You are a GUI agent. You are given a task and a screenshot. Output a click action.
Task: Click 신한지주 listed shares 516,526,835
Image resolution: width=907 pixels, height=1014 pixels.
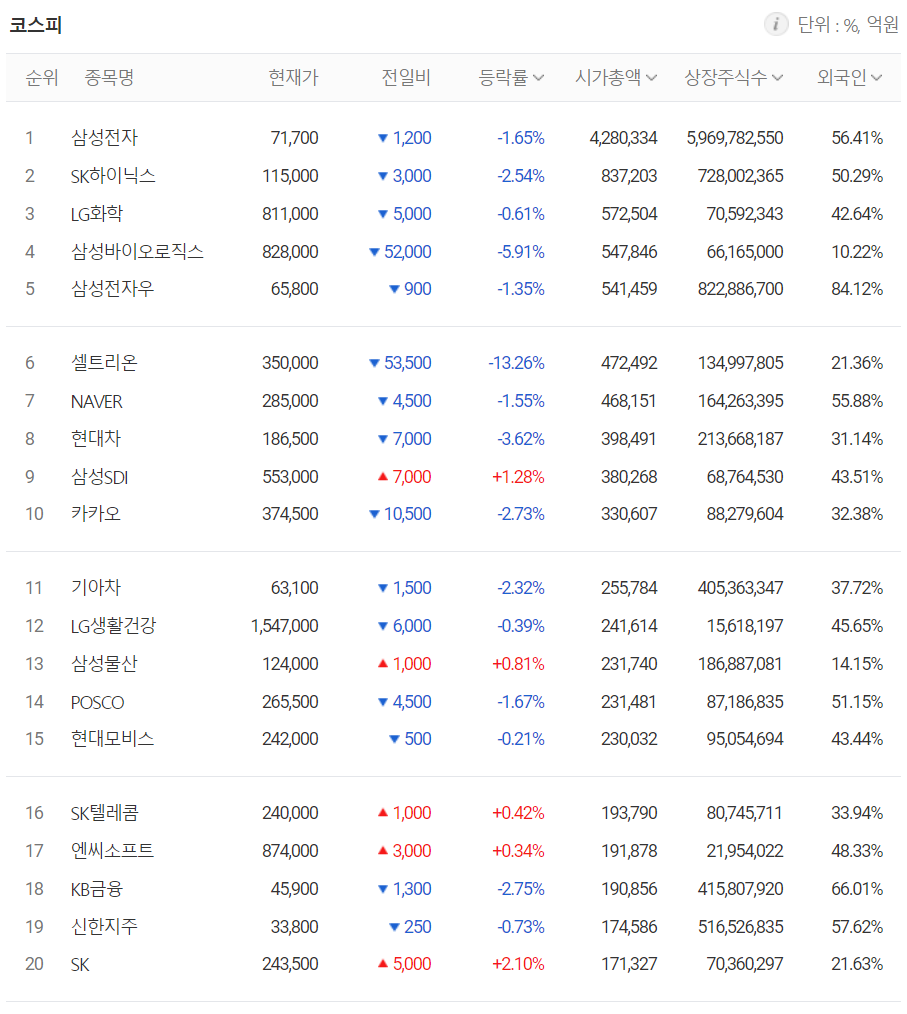[741, 927]
